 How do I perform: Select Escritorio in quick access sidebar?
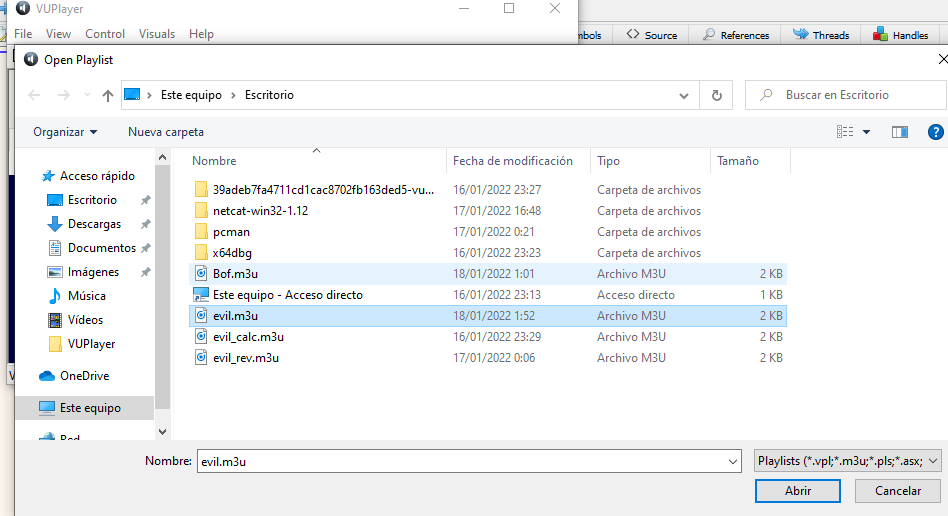(92, 200)
